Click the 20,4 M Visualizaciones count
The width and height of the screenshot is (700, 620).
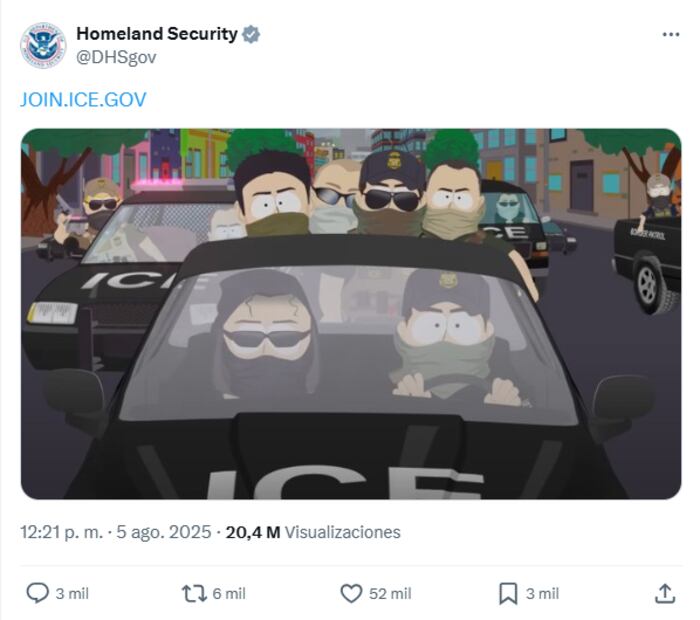pyautogui.click(x=313, y=532)
